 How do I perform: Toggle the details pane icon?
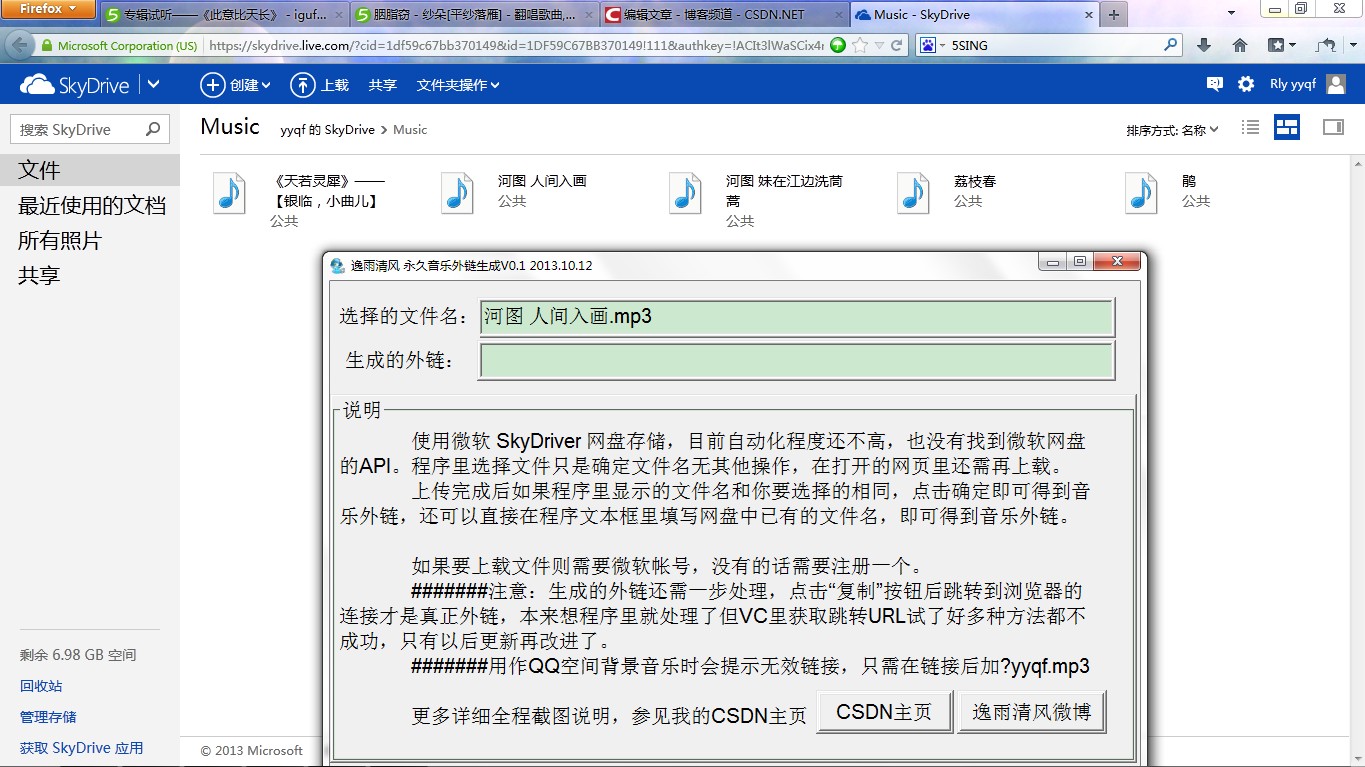(x=1333, y=127)
